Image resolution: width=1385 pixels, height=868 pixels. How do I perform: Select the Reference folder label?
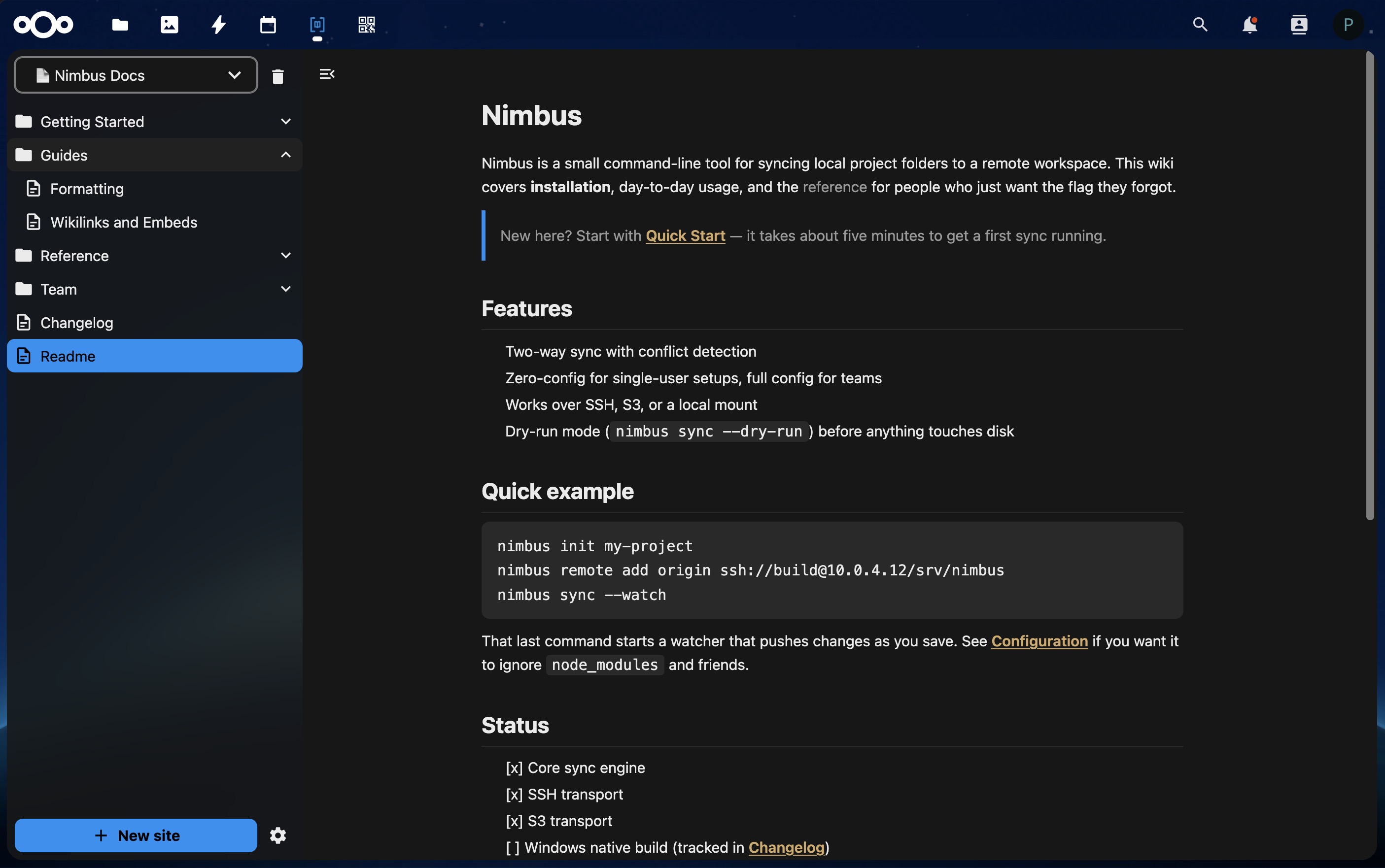coord(74,256)
